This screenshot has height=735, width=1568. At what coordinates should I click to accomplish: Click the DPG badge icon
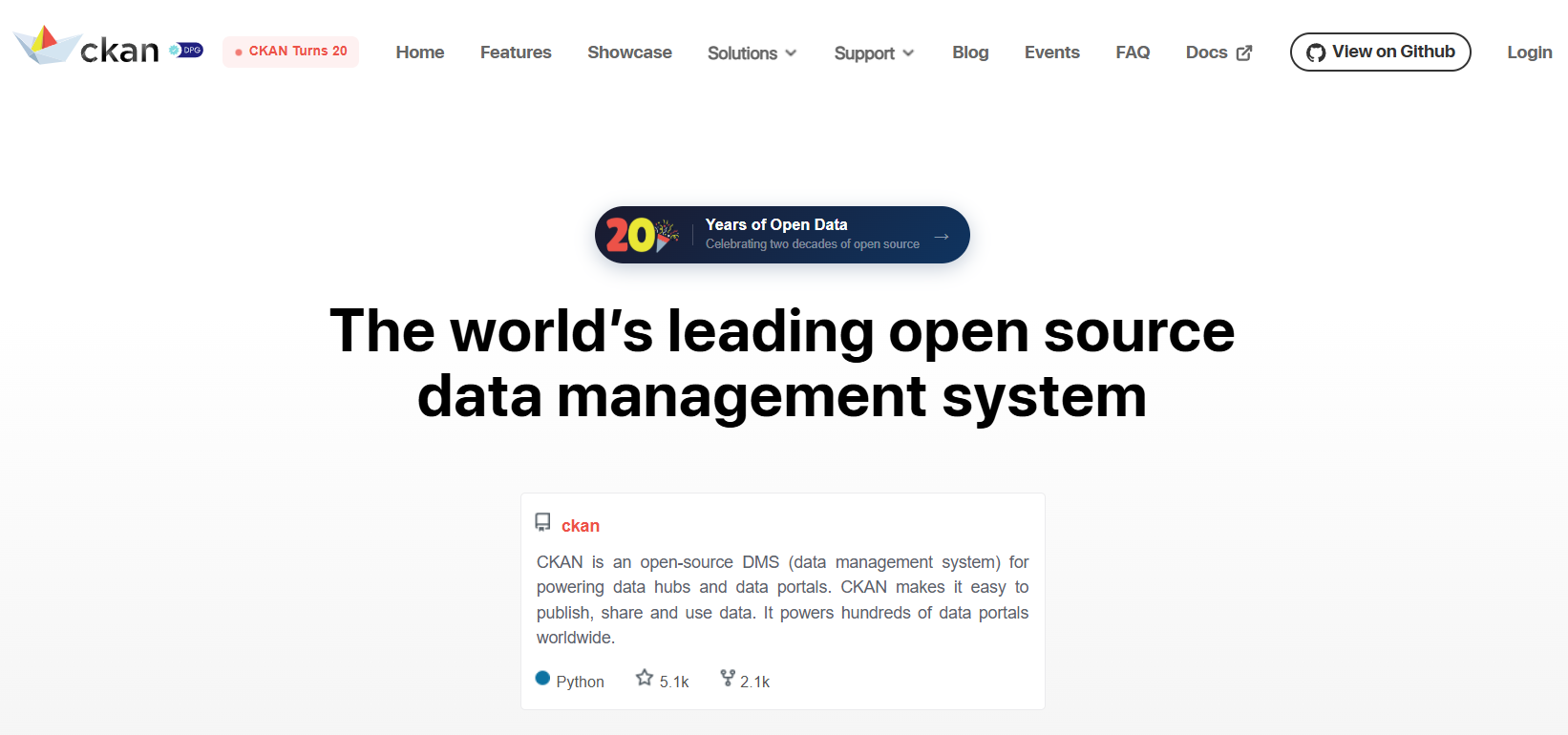pyautogui.click(x=186, y=50)
